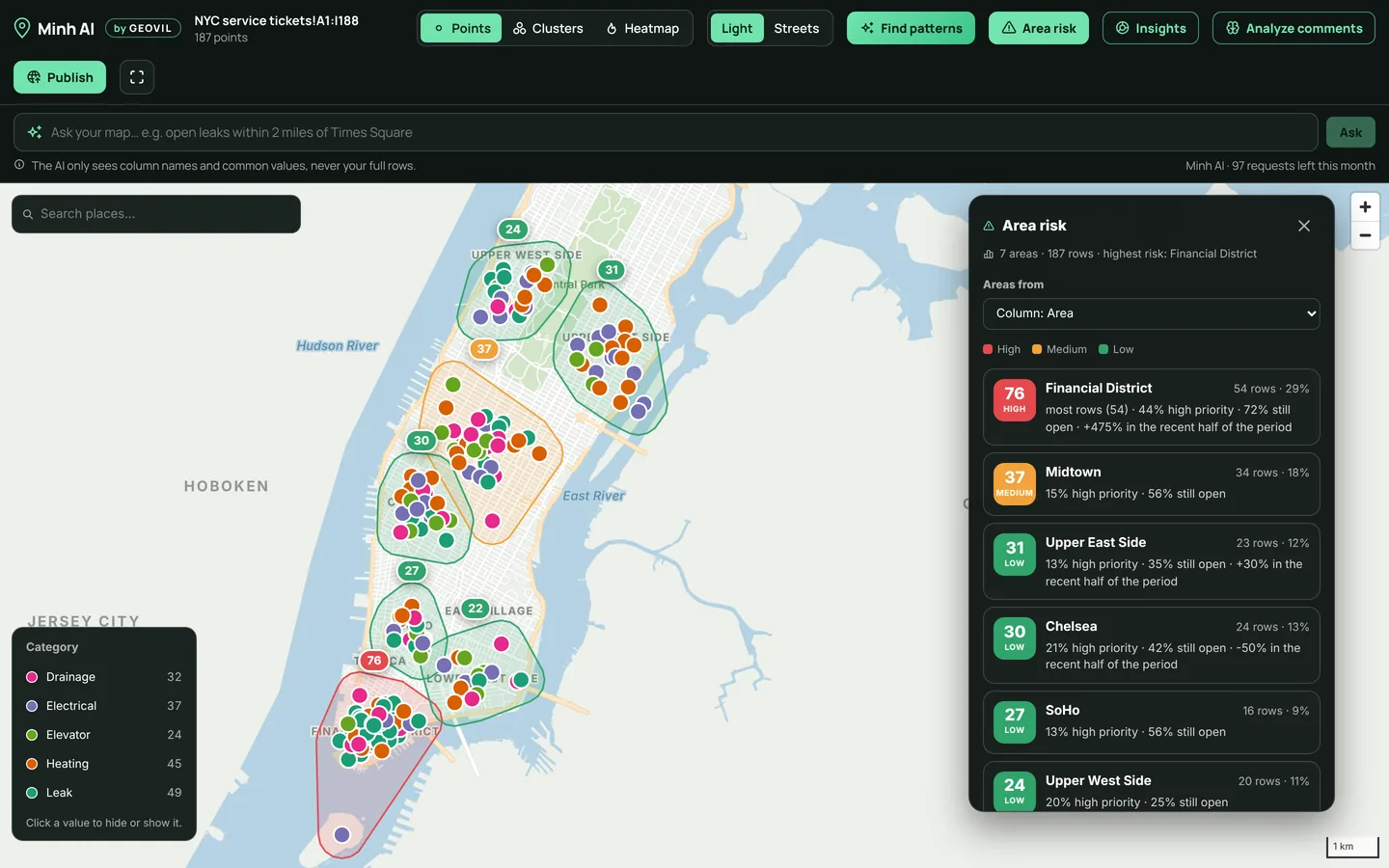Click the Area risk warning triangle icon in panel header

(x=989, y=226)
